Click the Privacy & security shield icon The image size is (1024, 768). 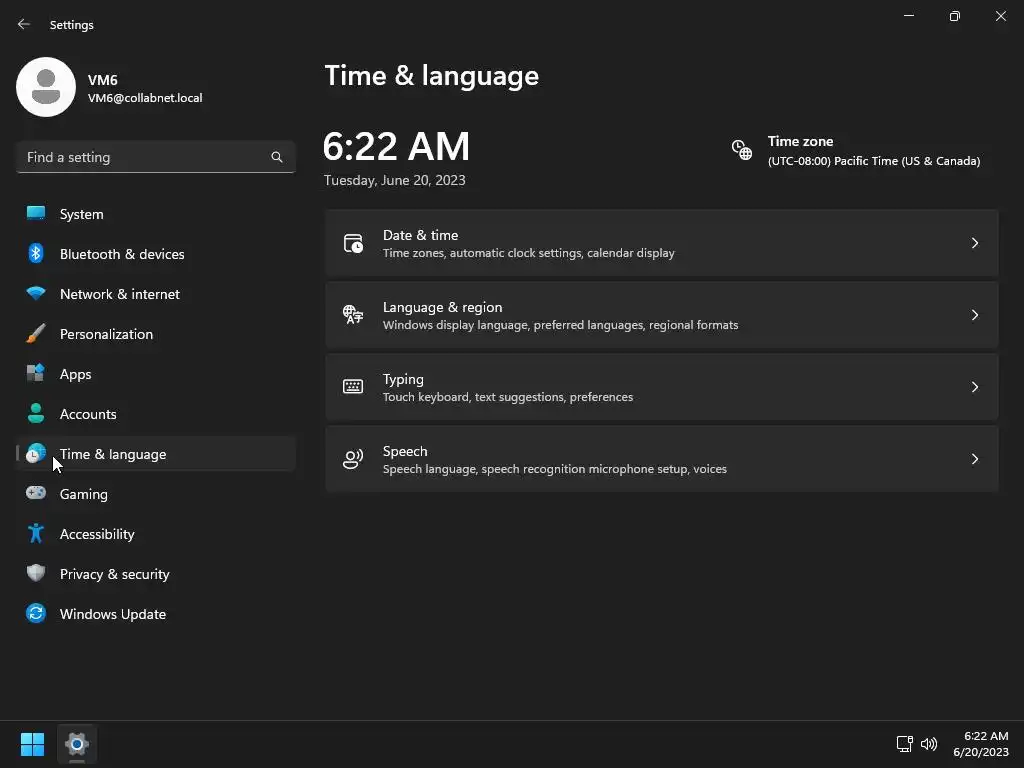pyautogui.click(x=36, y=574)
